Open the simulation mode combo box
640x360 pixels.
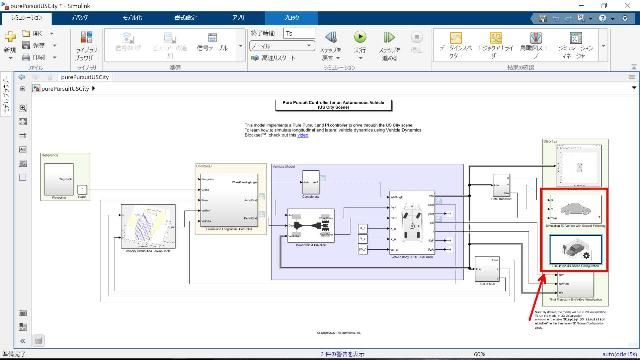(x=282, y=46)
